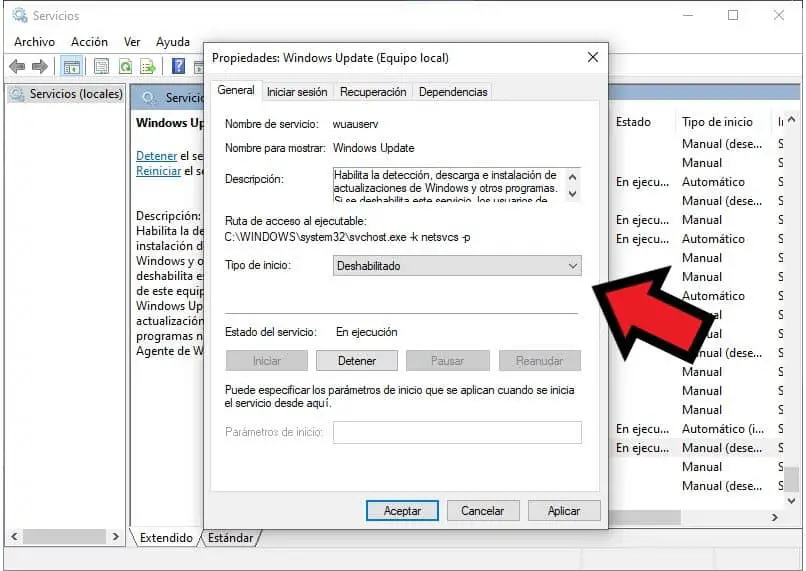Viewport: 806px width, 571px height.
Task: Click the En ejecución service status text
Action: click(367, 332)
